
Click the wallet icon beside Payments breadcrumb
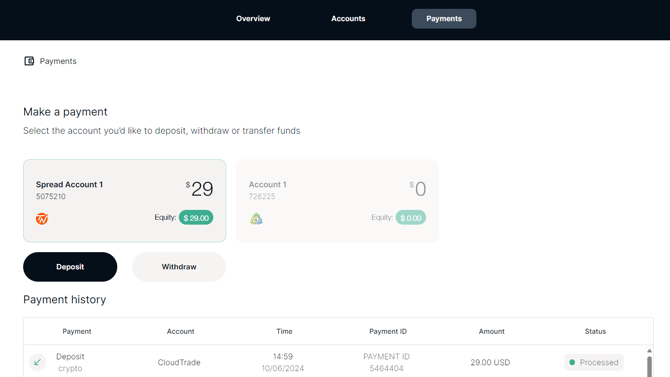coord(29,61)
